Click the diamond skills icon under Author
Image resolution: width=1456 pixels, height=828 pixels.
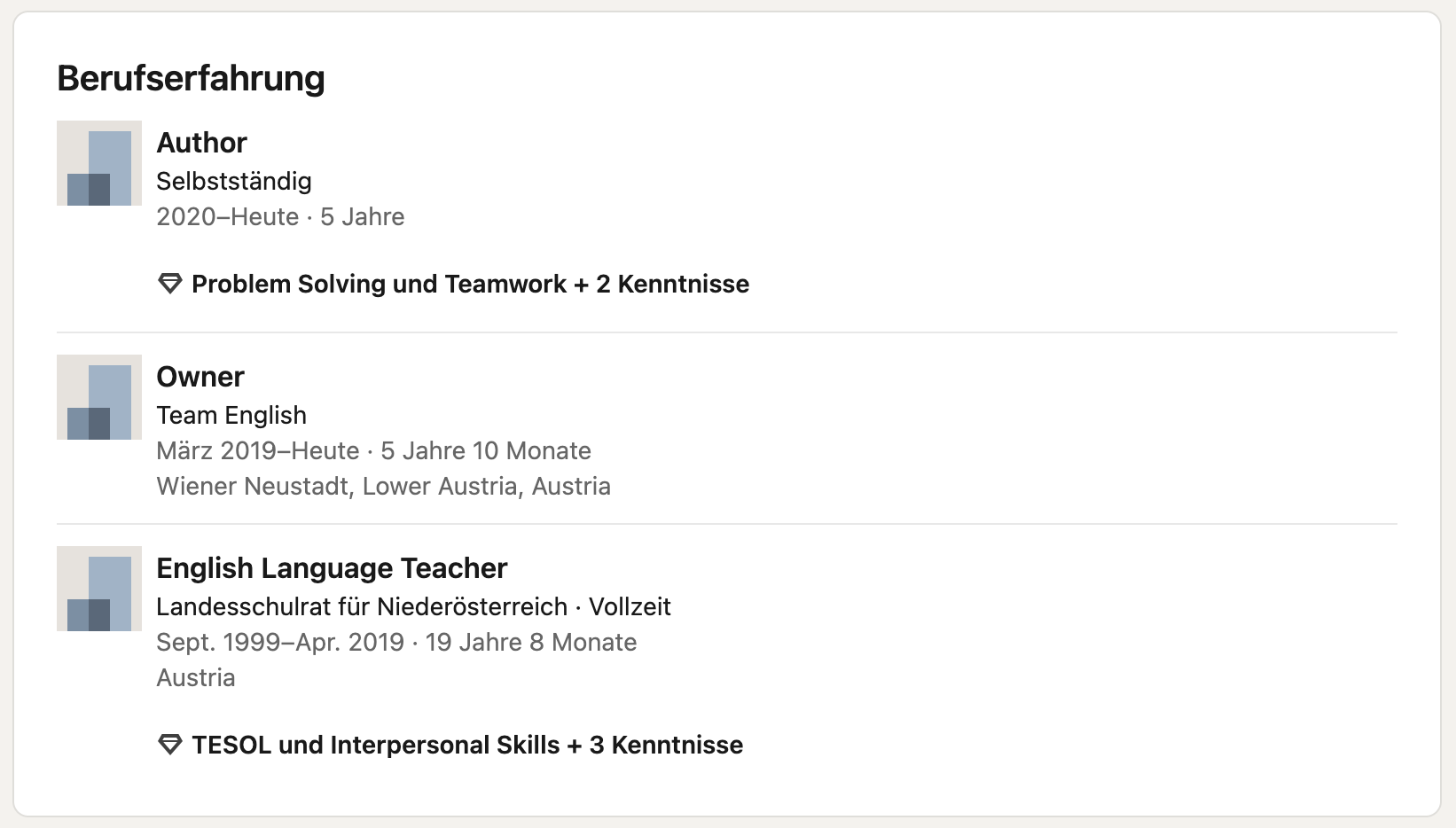click(x=169, y=284)
